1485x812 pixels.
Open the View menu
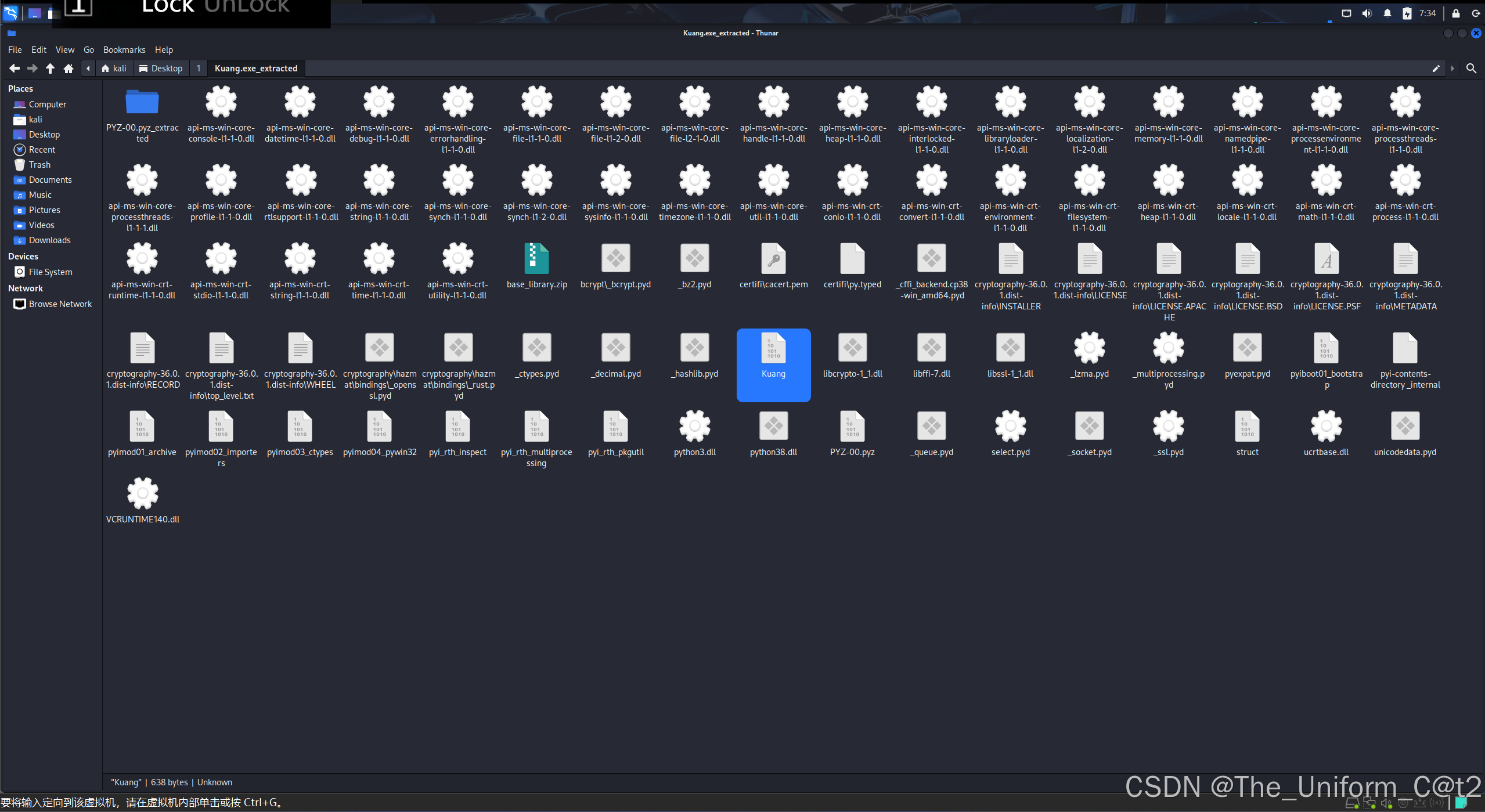point(64,50)
